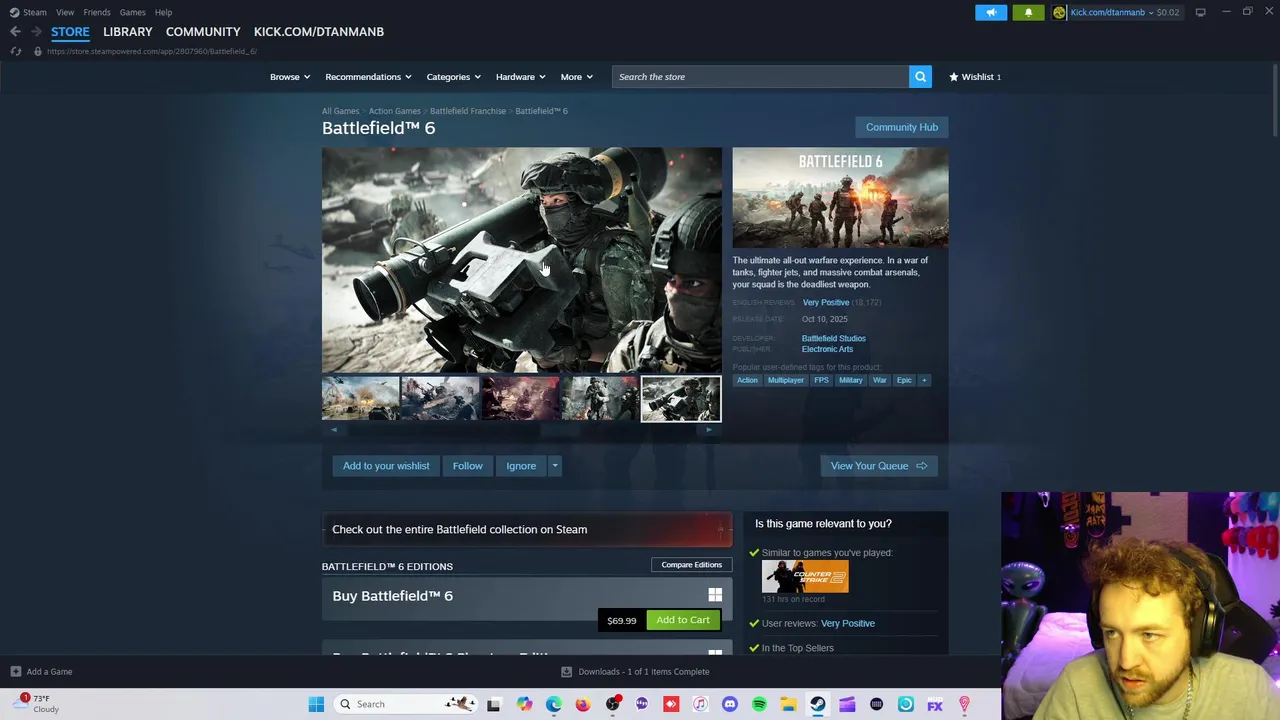Click in the Search the store field
The image size is (1280, 720).
tap(760, 77)
